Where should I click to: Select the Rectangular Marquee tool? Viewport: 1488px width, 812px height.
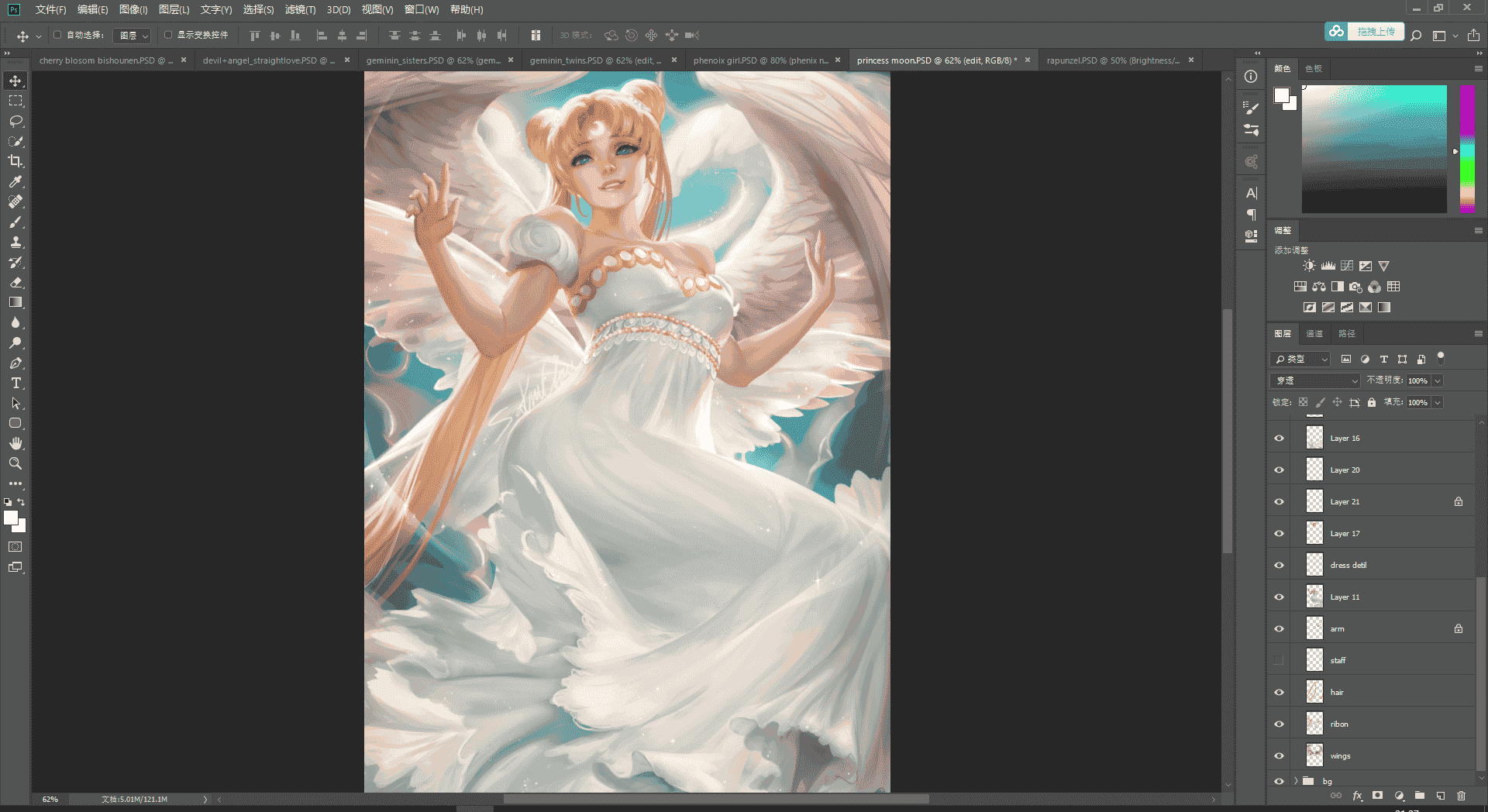[15, 101]
